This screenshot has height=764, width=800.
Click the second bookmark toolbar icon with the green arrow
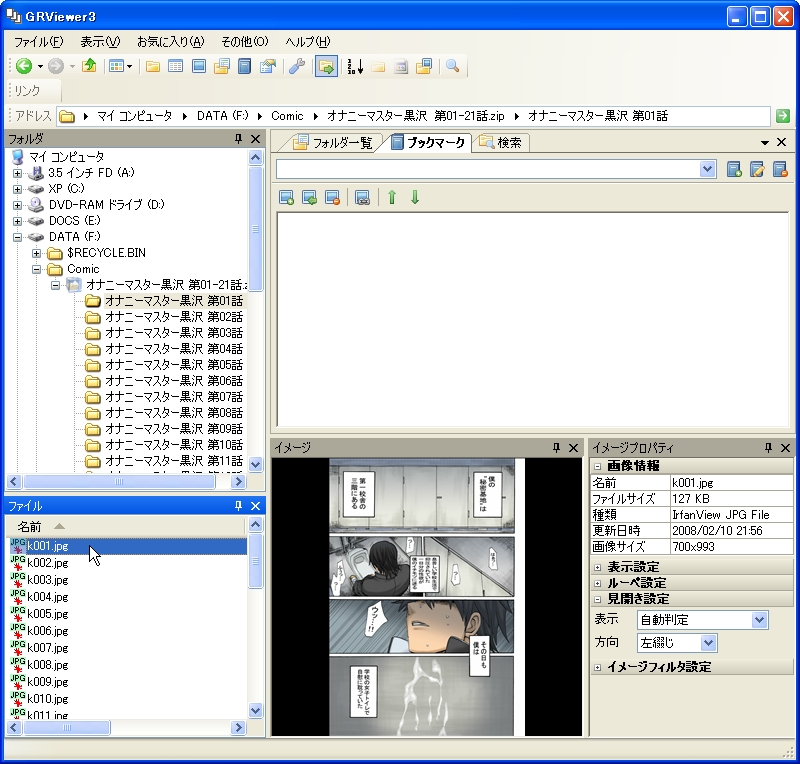(x=310, y=198)
